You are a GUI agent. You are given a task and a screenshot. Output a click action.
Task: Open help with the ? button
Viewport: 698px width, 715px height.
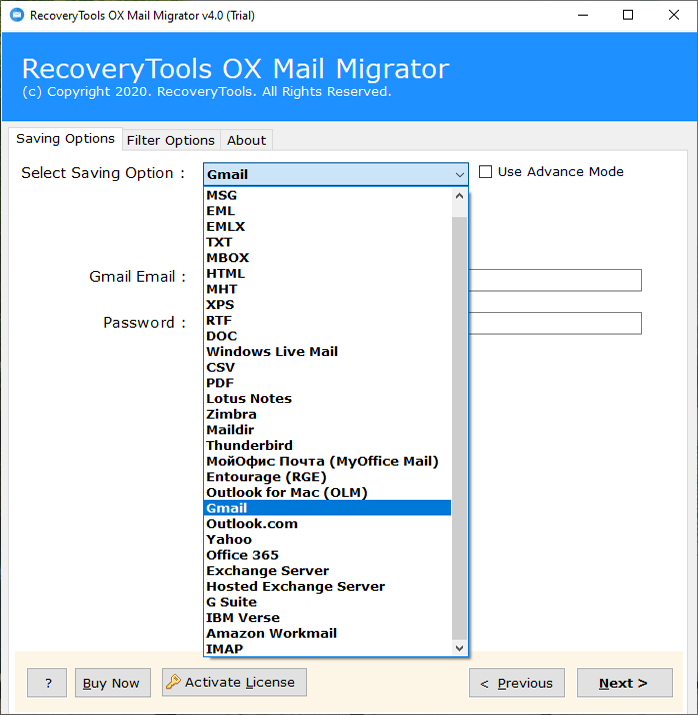point(47,683)
